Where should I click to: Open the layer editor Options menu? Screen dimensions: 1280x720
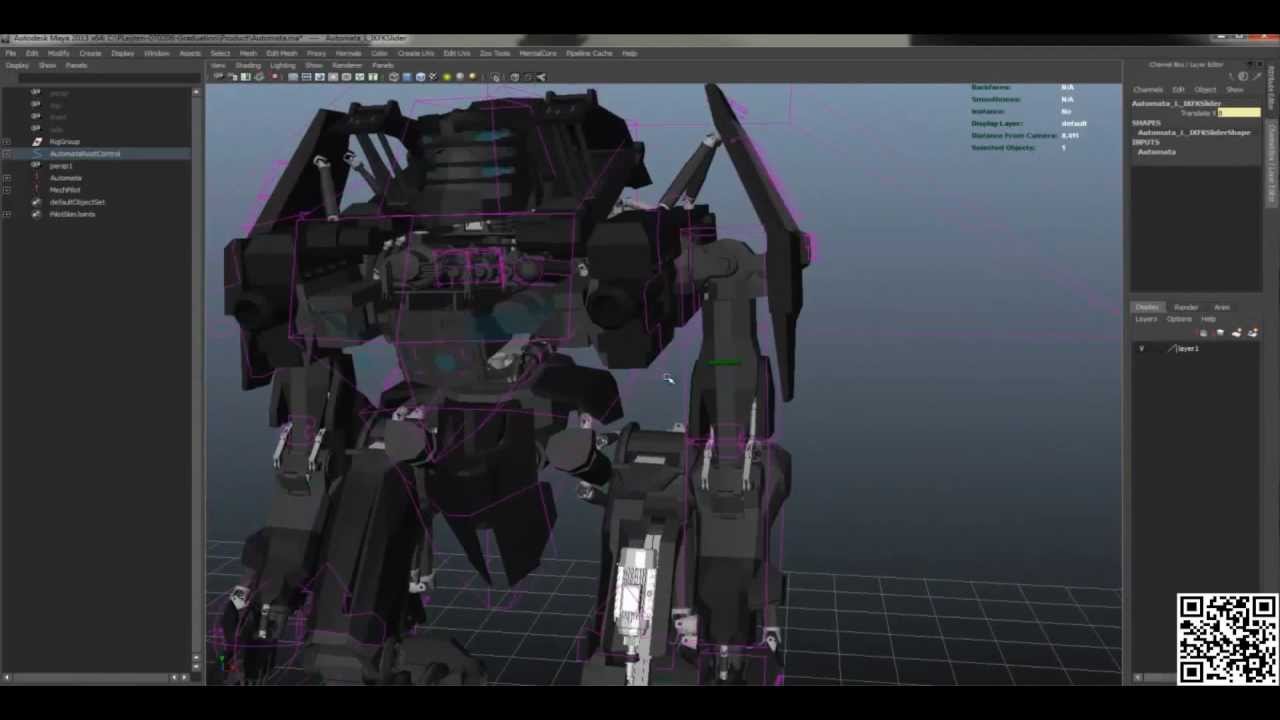[1179, 319]
